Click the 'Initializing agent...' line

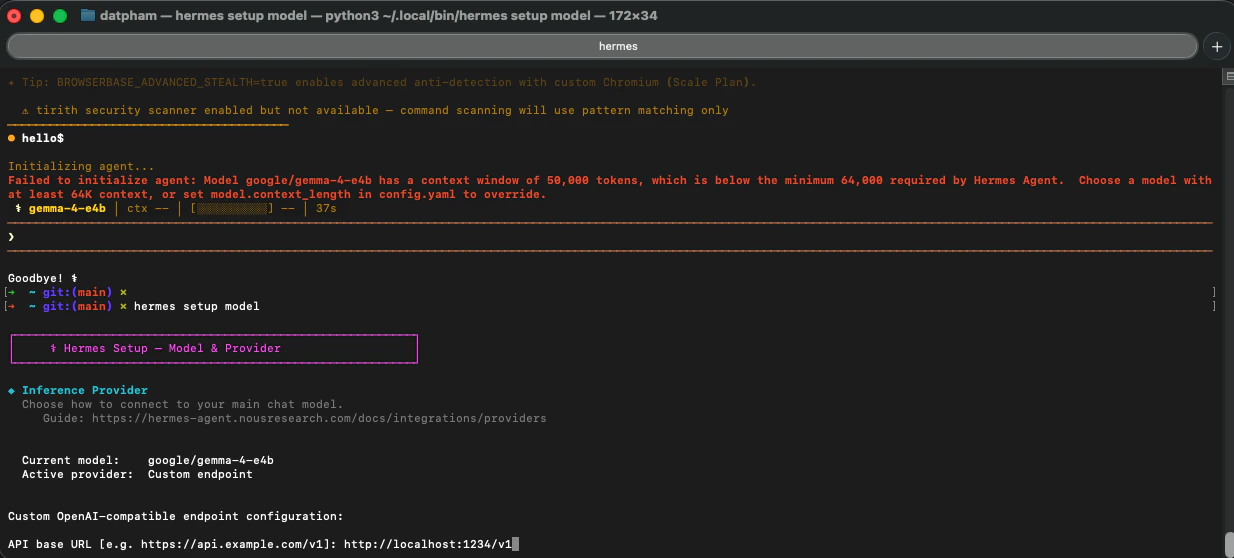pyautogui.click(x=81, y=166)
